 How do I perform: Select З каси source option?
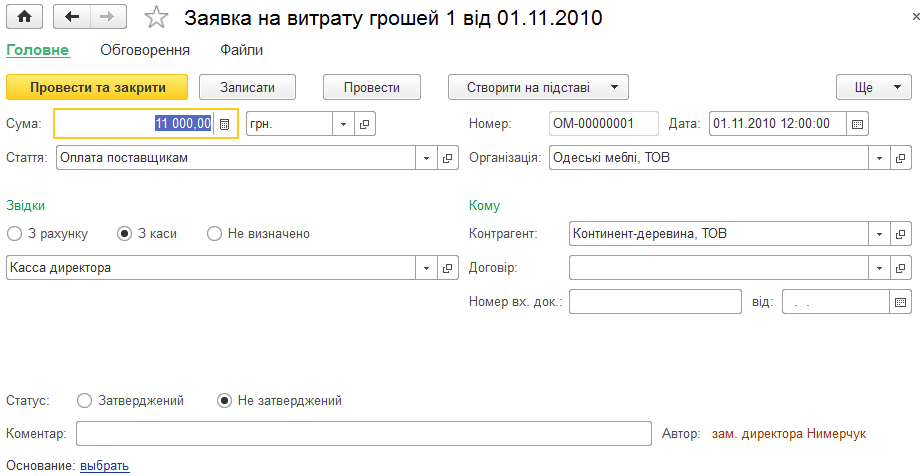click(x=147, y=234)
